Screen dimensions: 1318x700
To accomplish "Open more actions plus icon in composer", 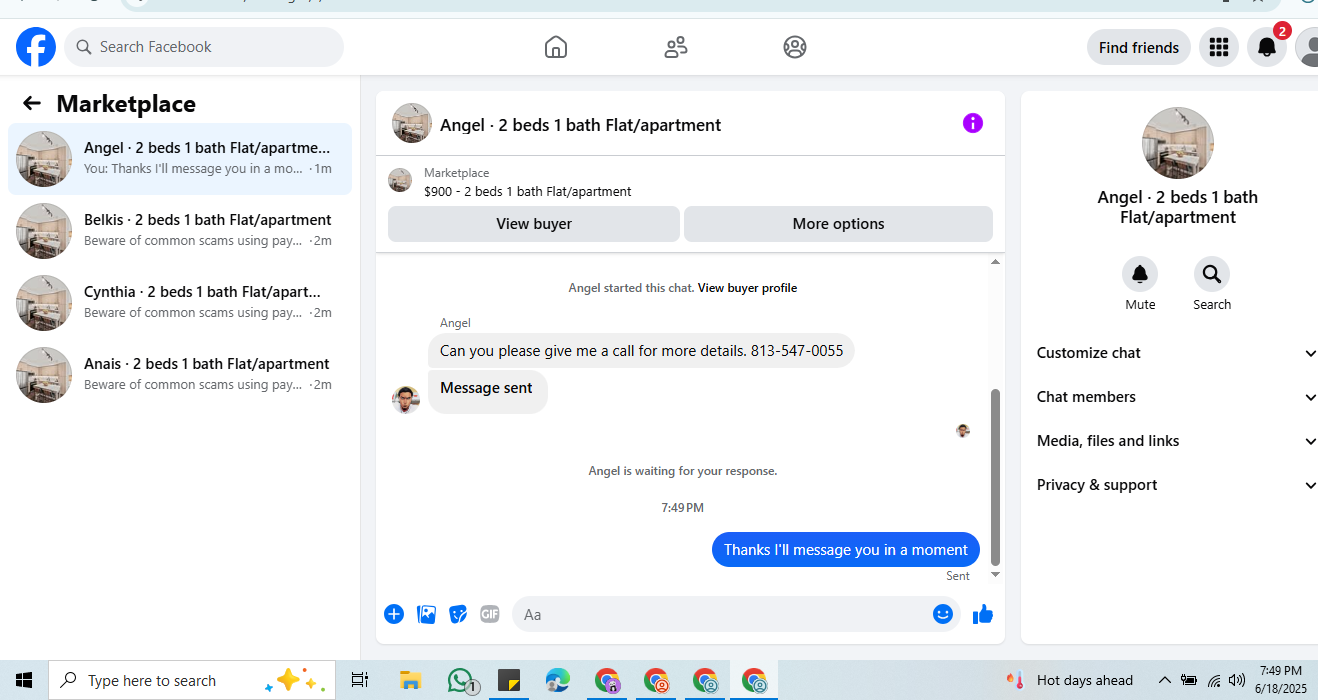I will click(x=394, y=614).
